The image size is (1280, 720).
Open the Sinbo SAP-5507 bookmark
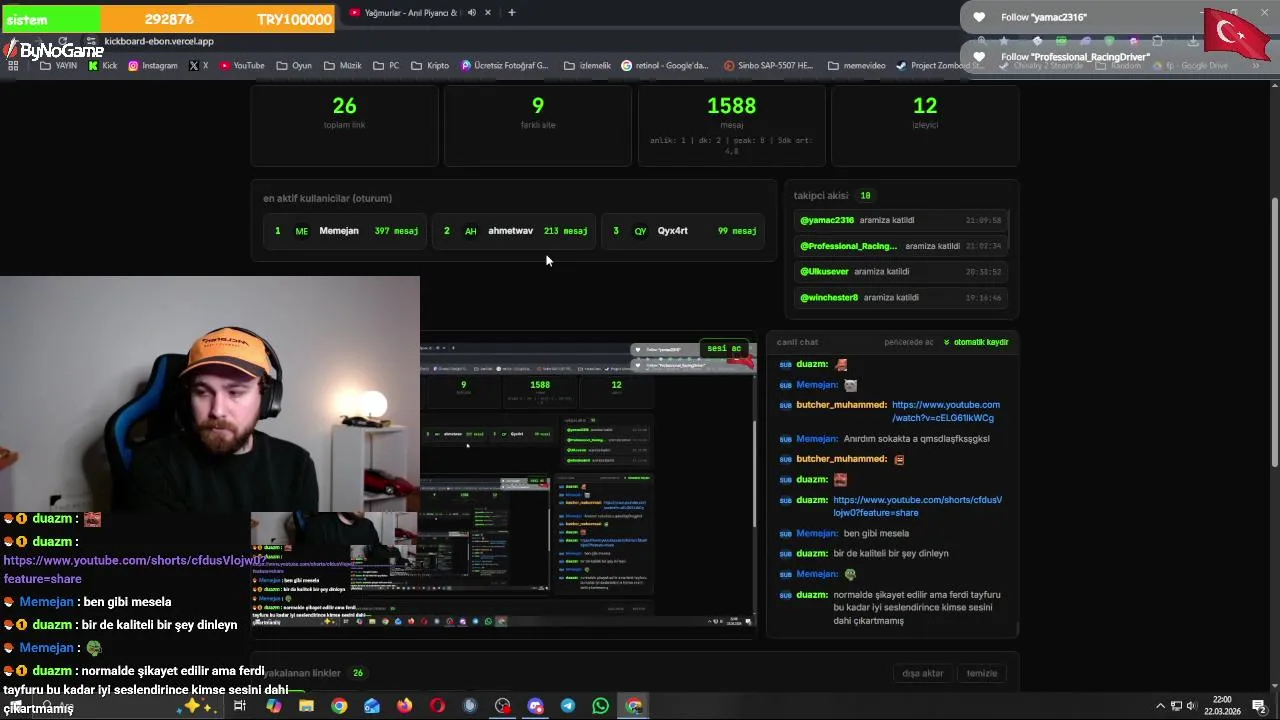pyautogui.click(x=768, y=66)
